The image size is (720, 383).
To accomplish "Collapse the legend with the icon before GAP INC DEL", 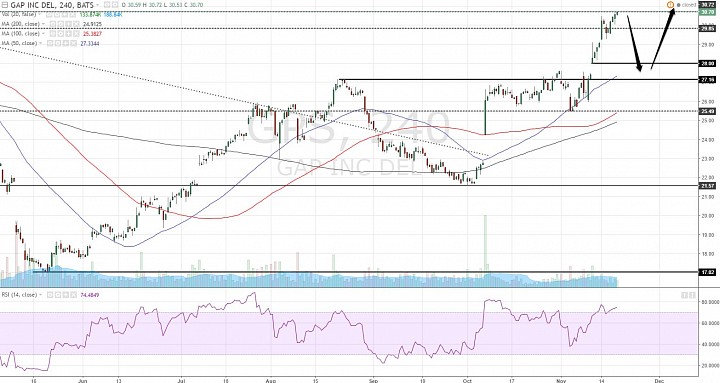I will pyautogui.click(x=5, y=5).
